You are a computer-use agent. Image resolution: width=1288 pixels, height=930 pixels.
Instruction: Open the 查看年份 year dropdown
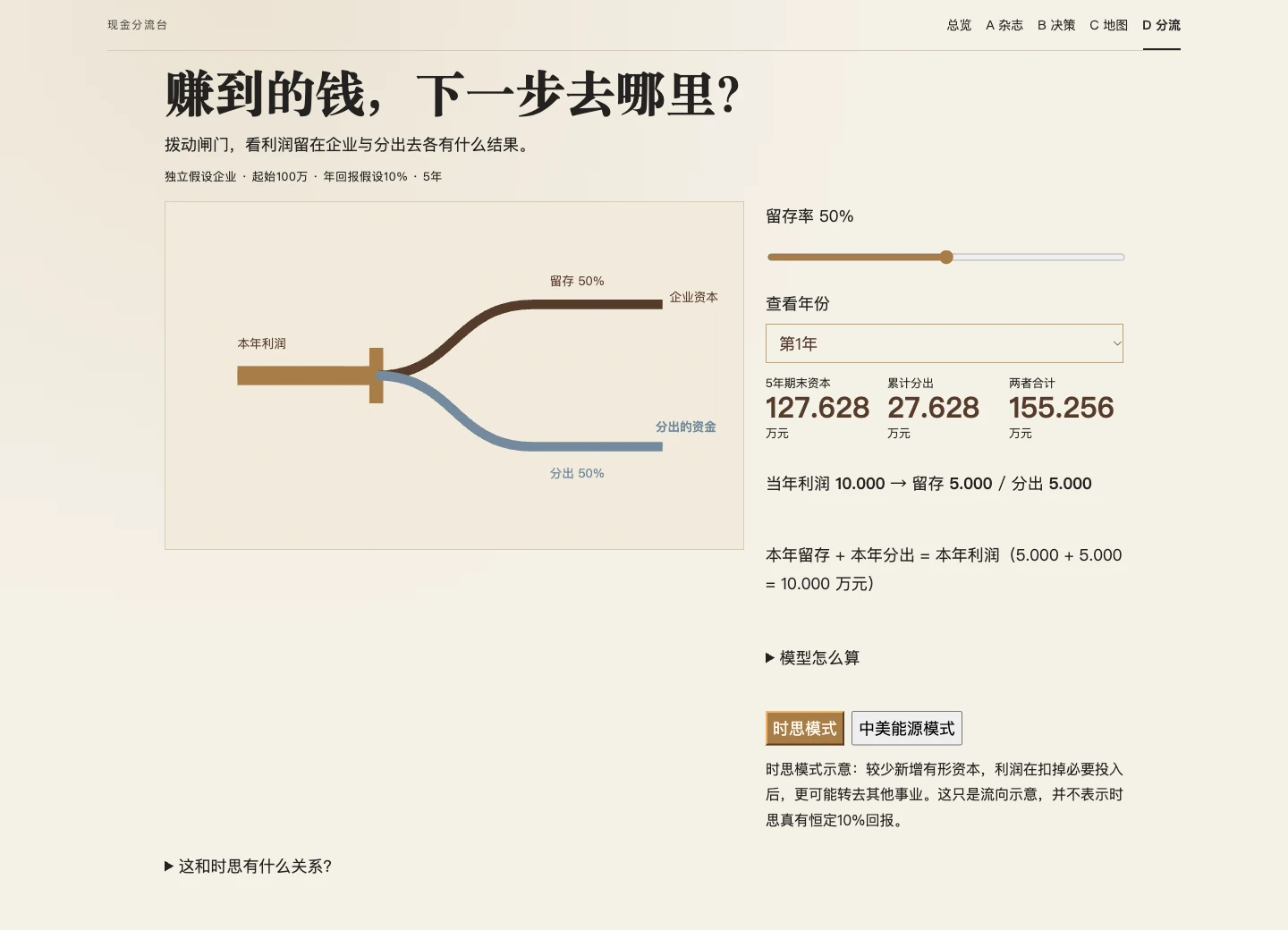[x=945, y=343]
